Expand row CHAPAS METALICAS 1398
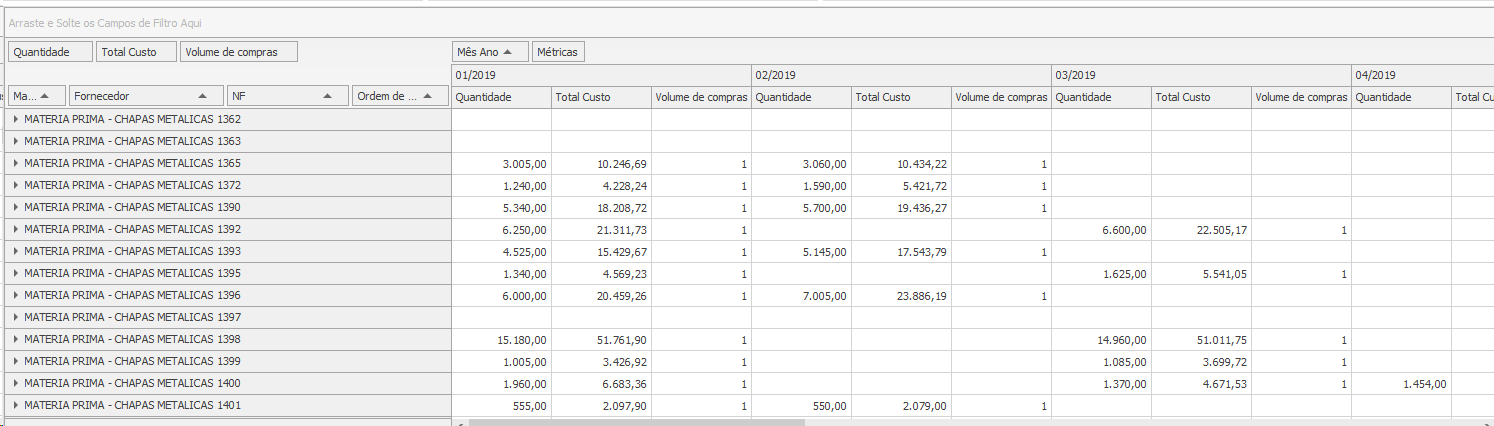Image resolution: width=1494 pixels, height=426 pixels. click(16, 339)
